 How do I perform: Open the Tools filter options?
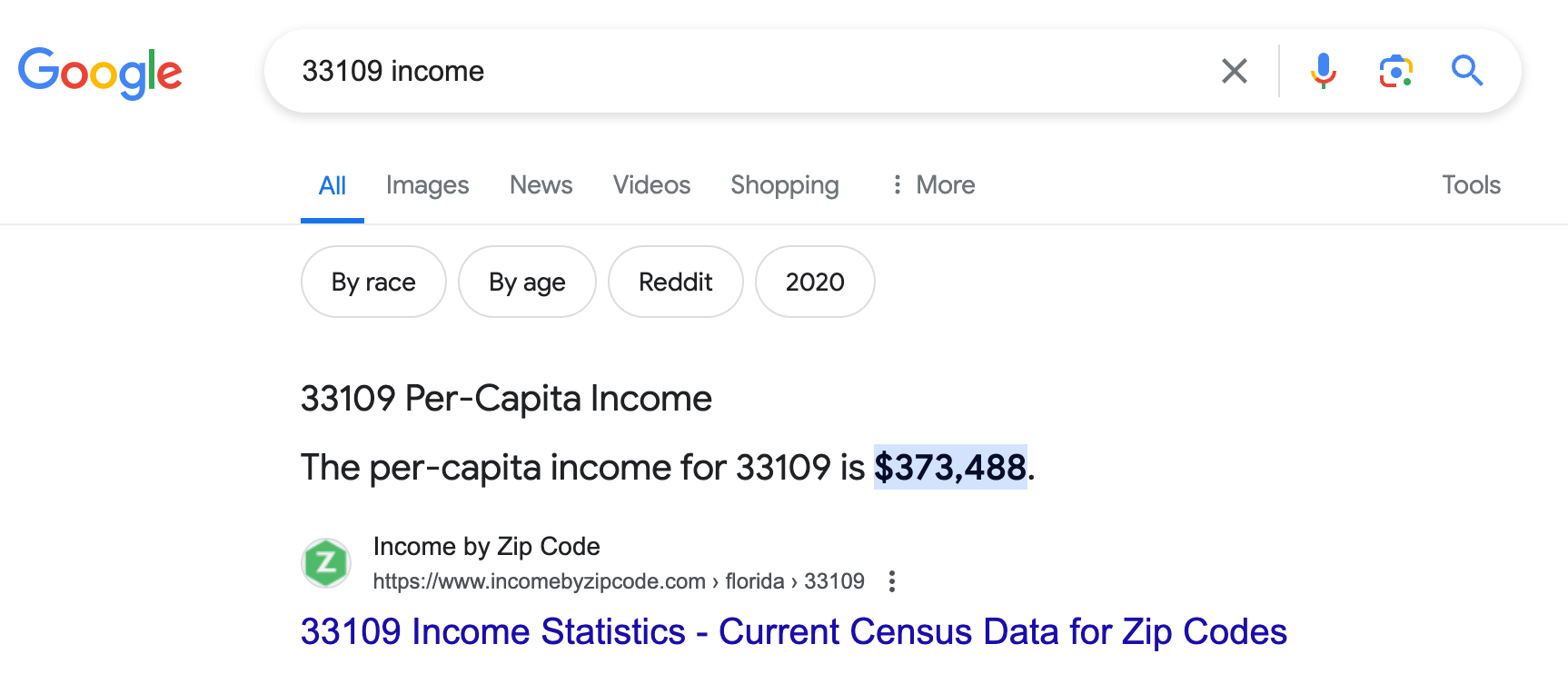click(1471, 185)
